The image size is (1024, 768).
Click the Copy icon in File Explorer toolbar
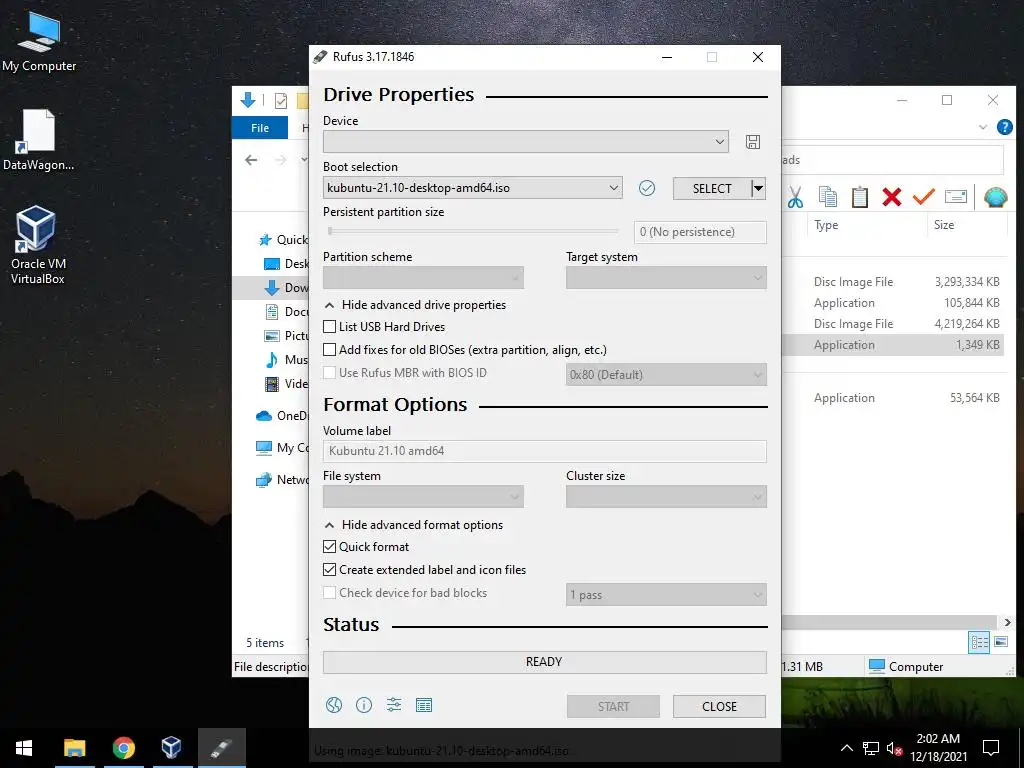pos(827,197)
